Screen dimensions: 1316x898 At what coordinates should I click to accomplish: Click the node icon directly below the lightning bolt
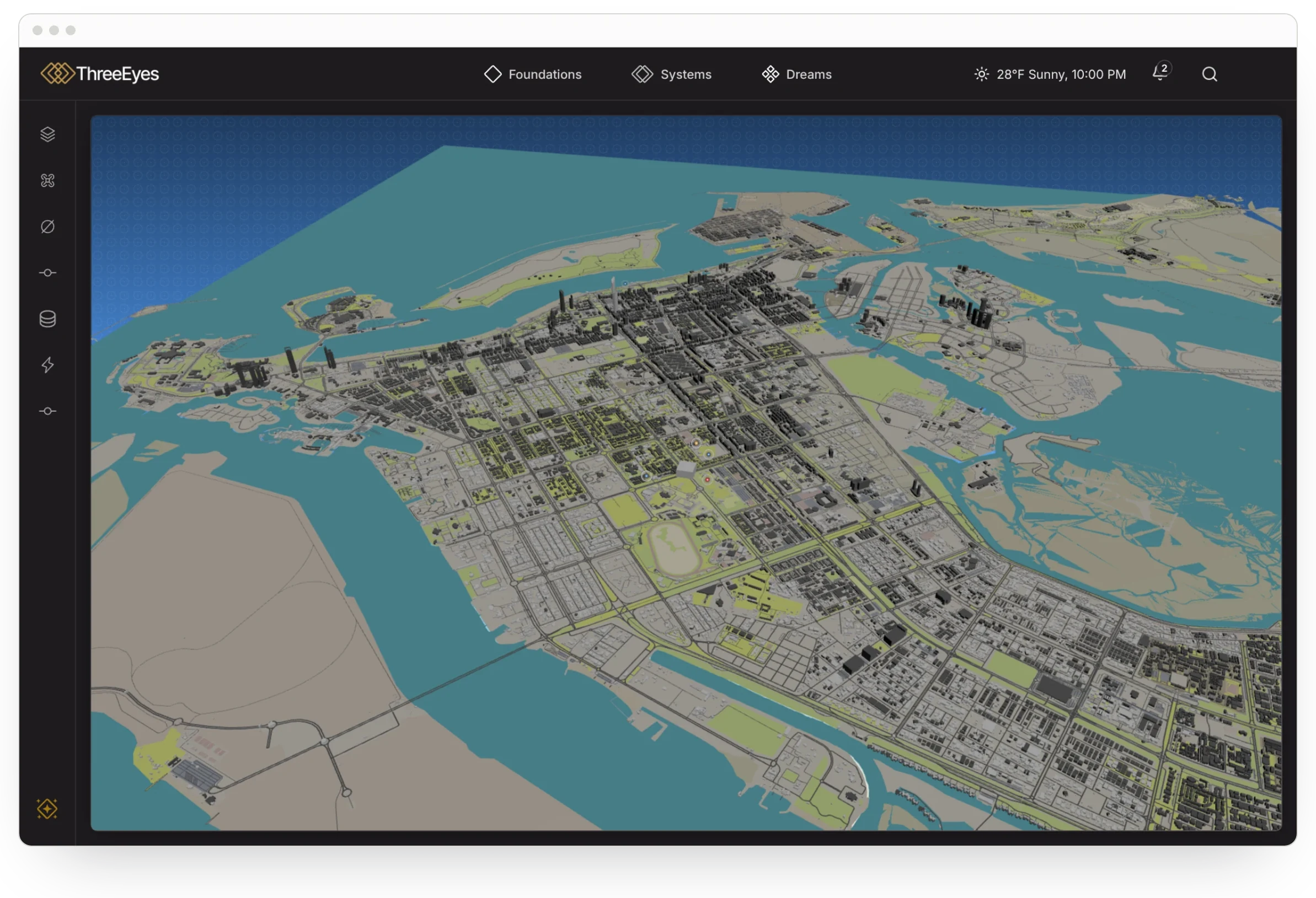pos(47,411)
